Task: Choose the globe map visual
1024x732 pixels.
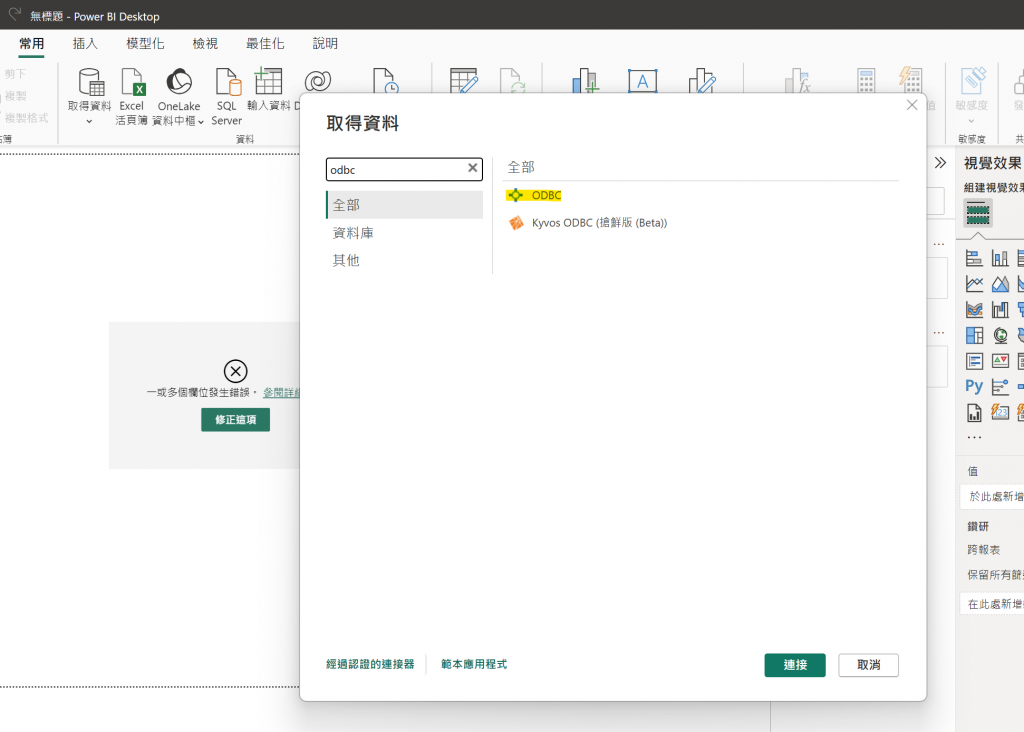Action: [1000, 335]
